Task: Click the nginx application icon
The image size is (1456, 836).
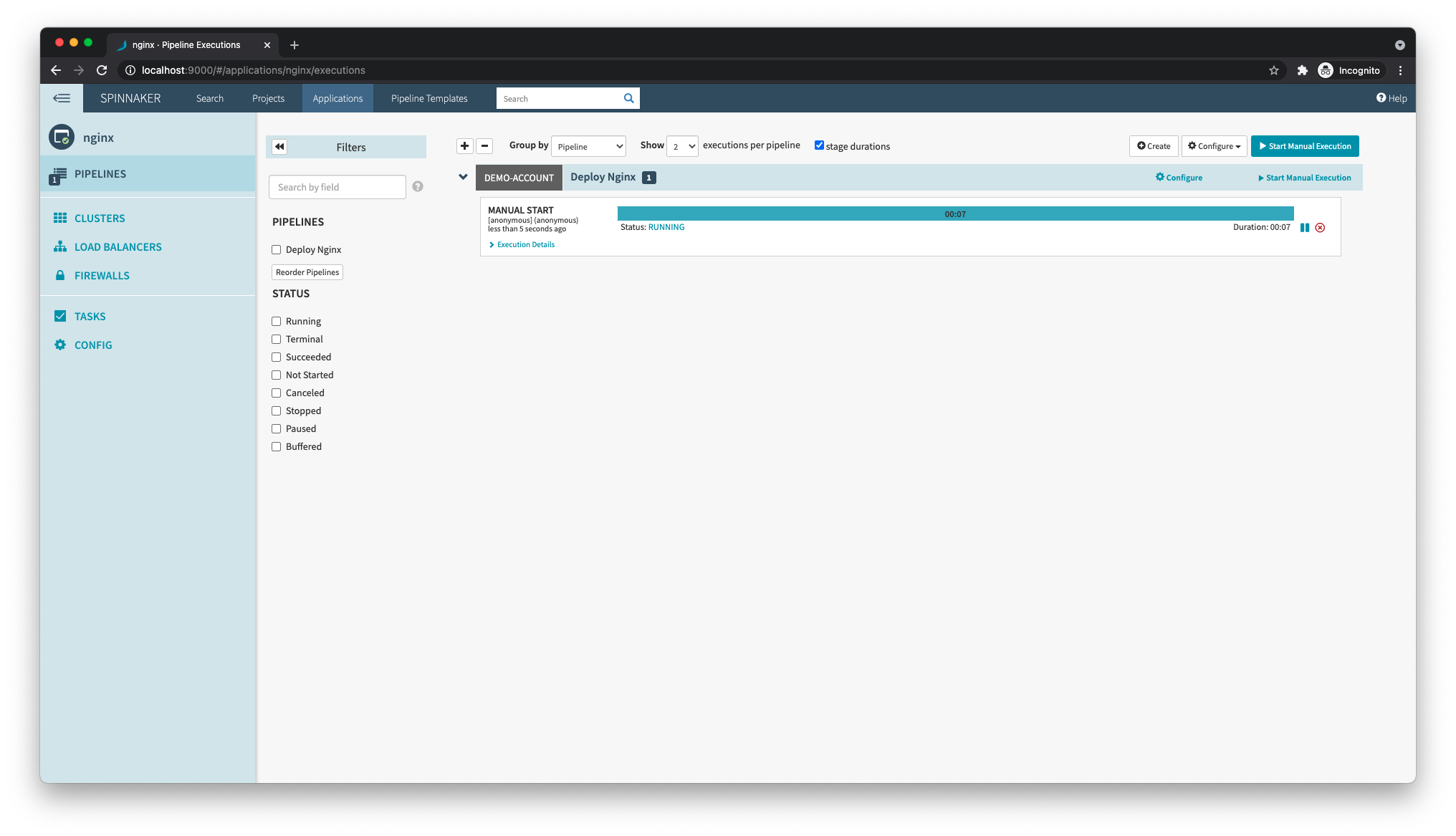Action: (62, 137)
